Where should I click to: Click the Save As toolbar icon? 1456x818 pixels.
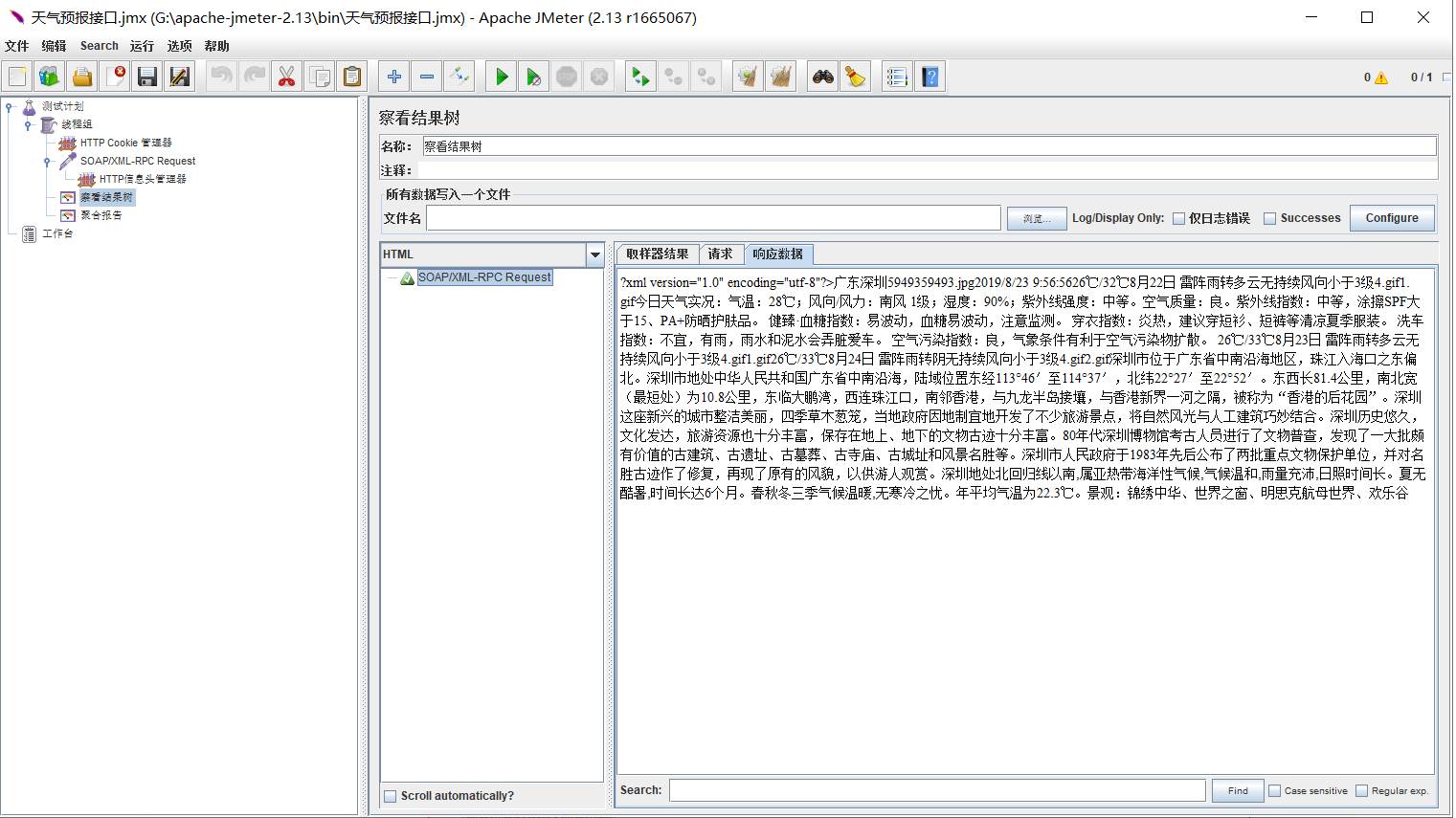tap(180, 77)
